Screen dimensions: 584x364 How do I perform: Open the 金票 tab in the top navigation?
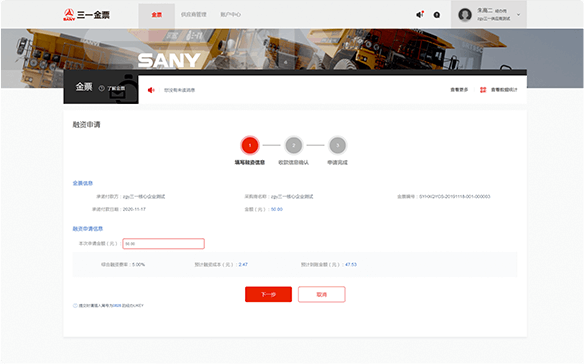[156, 15]
